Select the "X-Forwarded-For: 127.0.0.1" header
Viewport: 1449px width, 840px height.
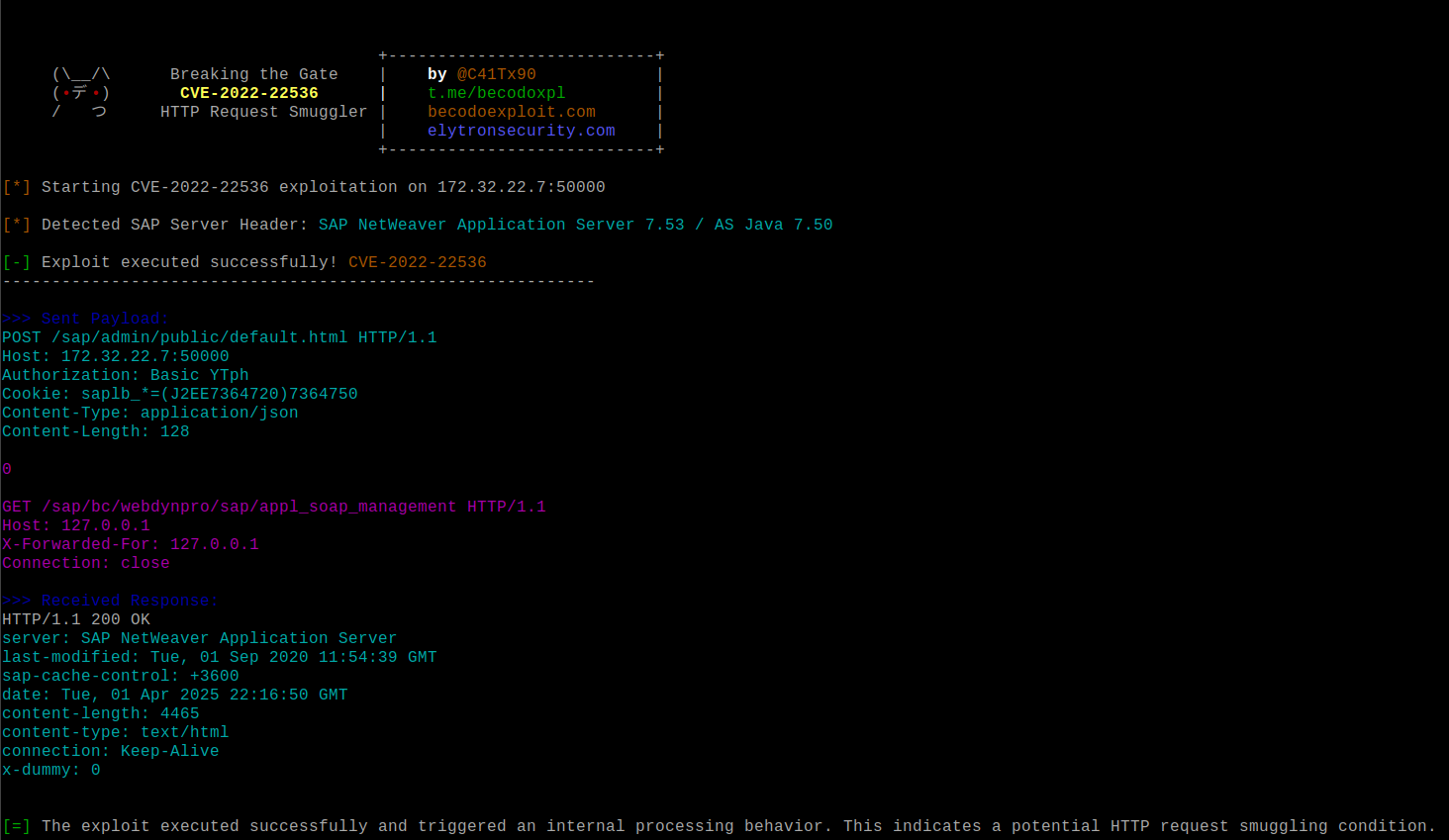(131, 544)
